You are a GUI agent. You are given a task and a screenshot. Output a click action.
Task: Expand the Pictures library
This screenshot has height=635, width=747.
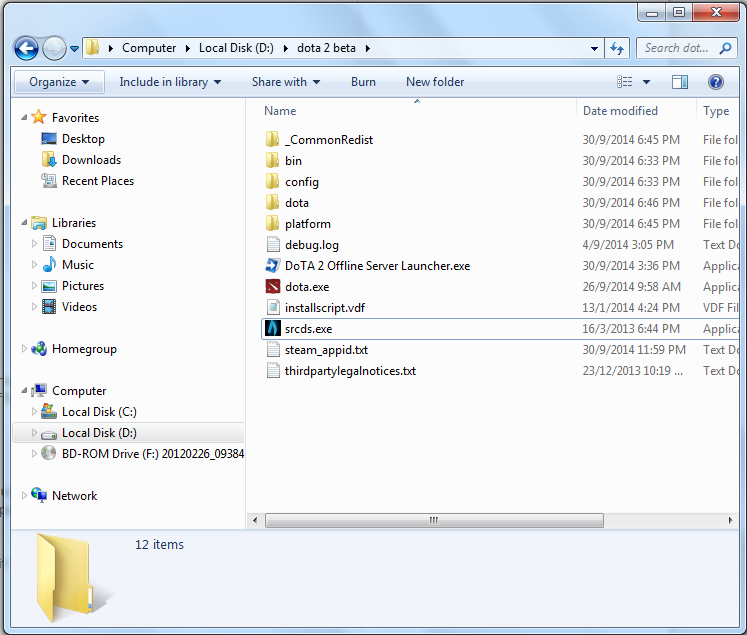tap(34, 285)
